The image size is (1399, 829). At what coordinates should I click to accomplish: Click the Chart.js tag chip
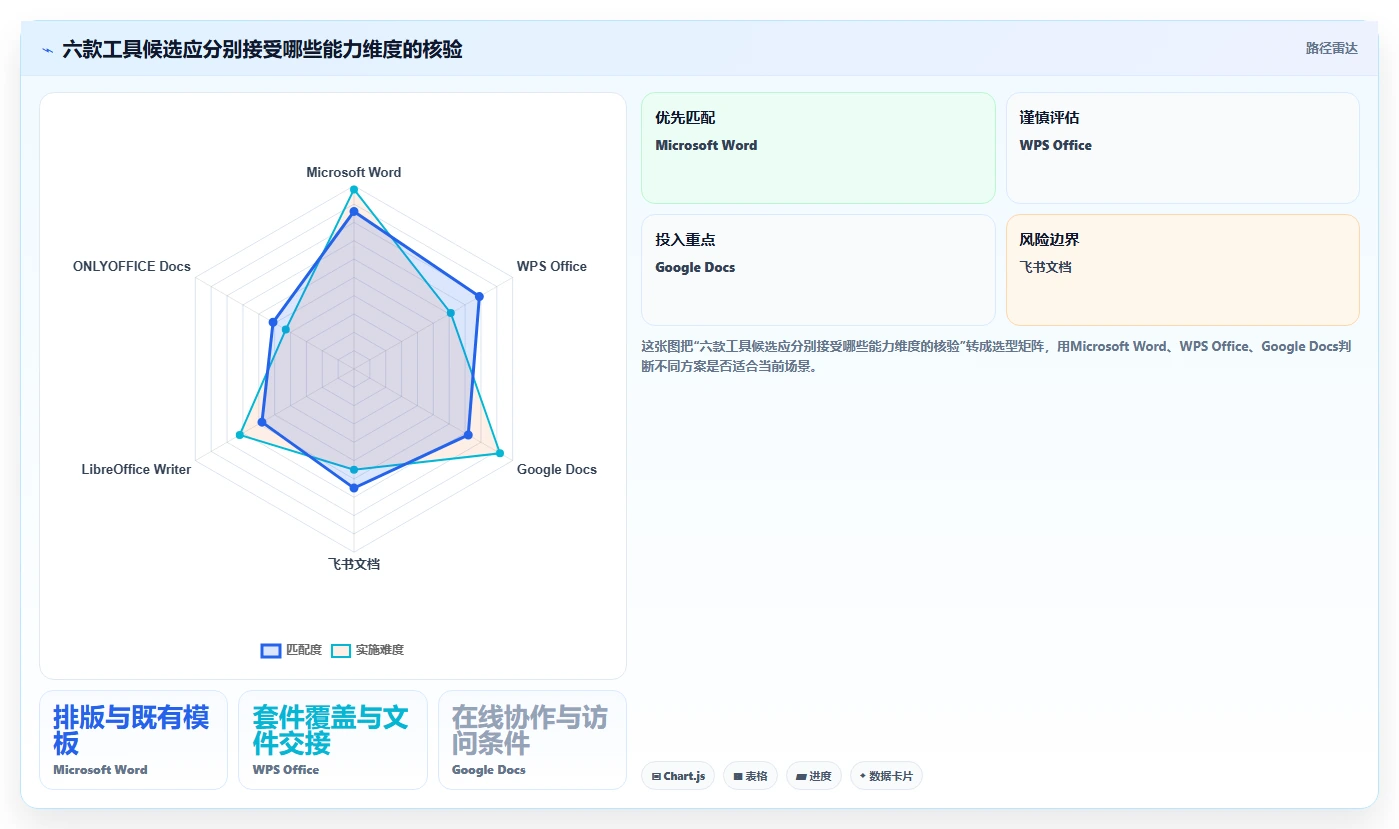coord(678,776)
